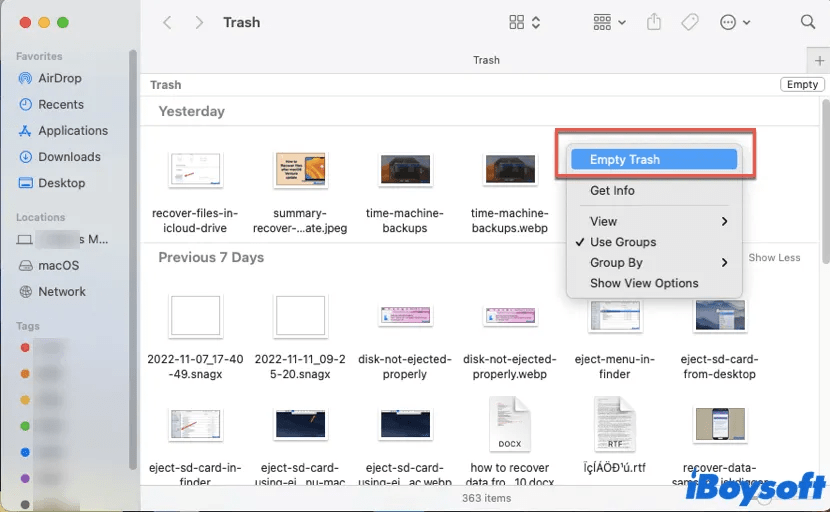
Task: Click the back navigation arrow
Action: (x=168, y=22)
